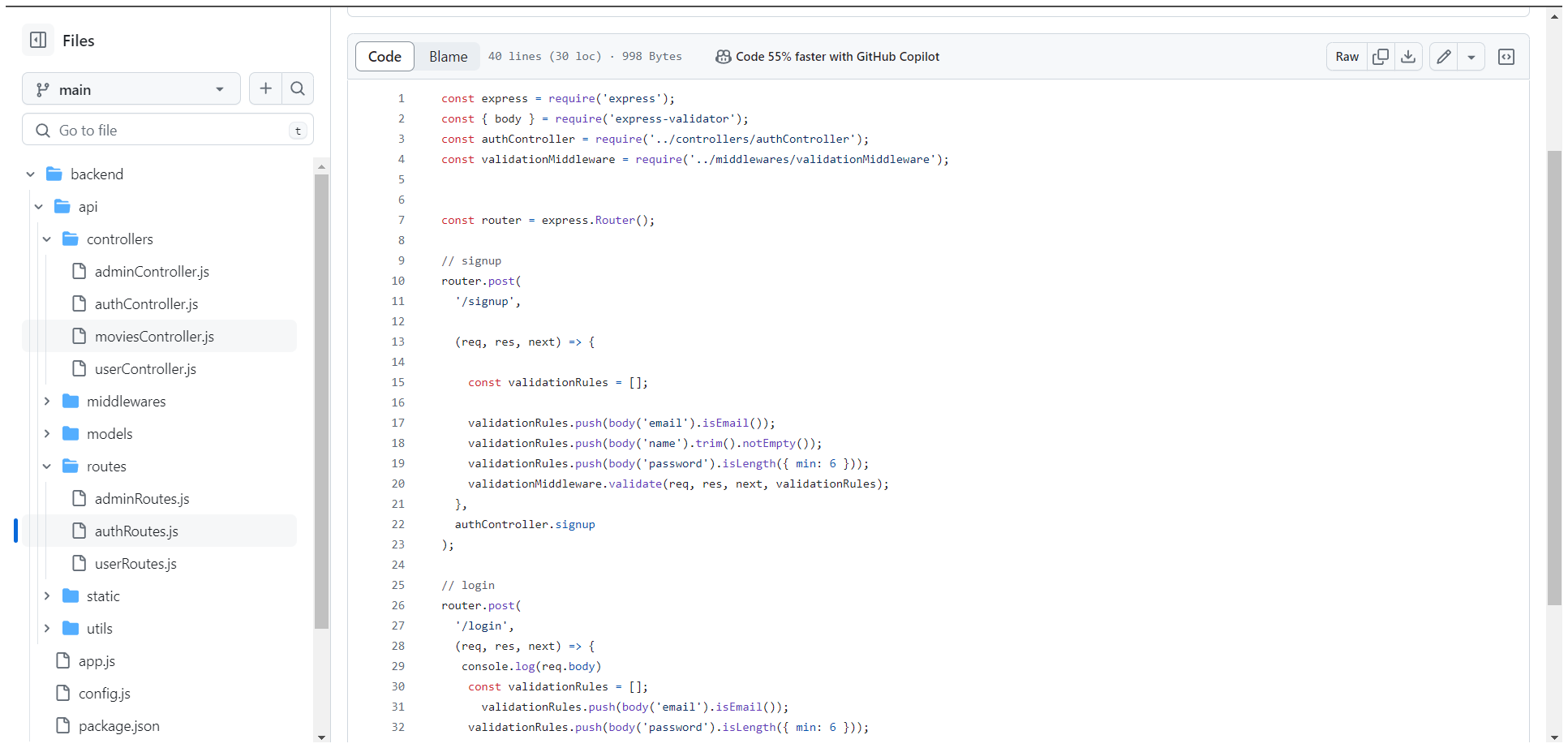
Task: Open more edit options dropdown arrow
Action: click(x=1471, y=56)
